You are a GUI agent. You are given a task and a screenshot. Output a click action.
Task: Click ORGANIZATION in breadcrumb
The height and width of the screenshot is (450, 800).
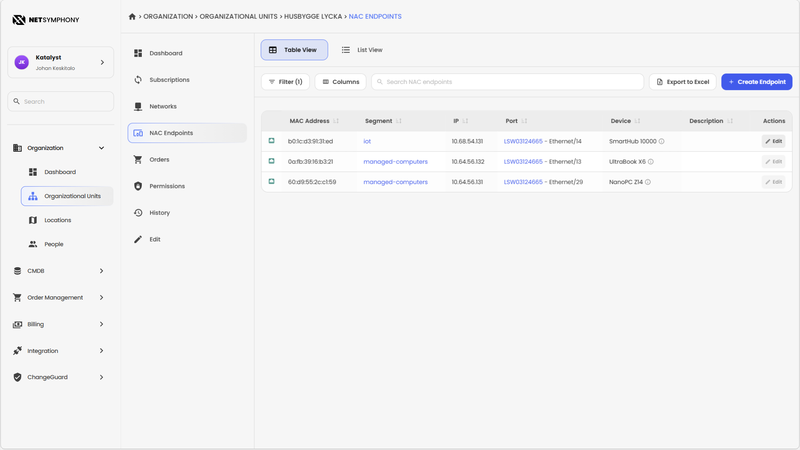point(168,16)
